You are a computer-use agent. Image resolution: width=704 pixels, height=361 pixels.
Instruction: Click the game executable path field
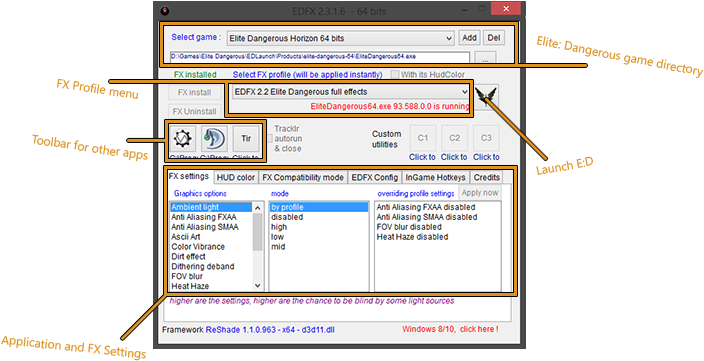click(320, 57)
